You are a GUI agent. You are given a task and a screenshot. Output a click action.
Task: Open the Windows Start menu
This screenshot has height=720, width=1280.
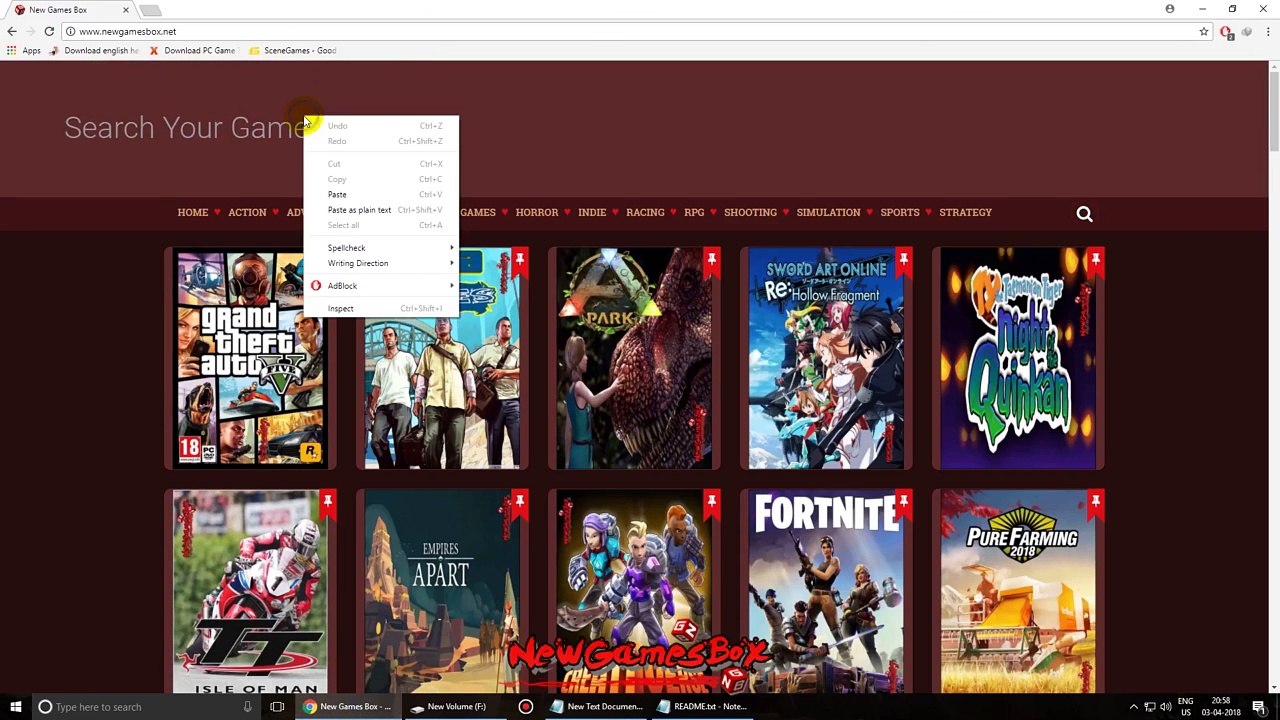click(15, 707)
